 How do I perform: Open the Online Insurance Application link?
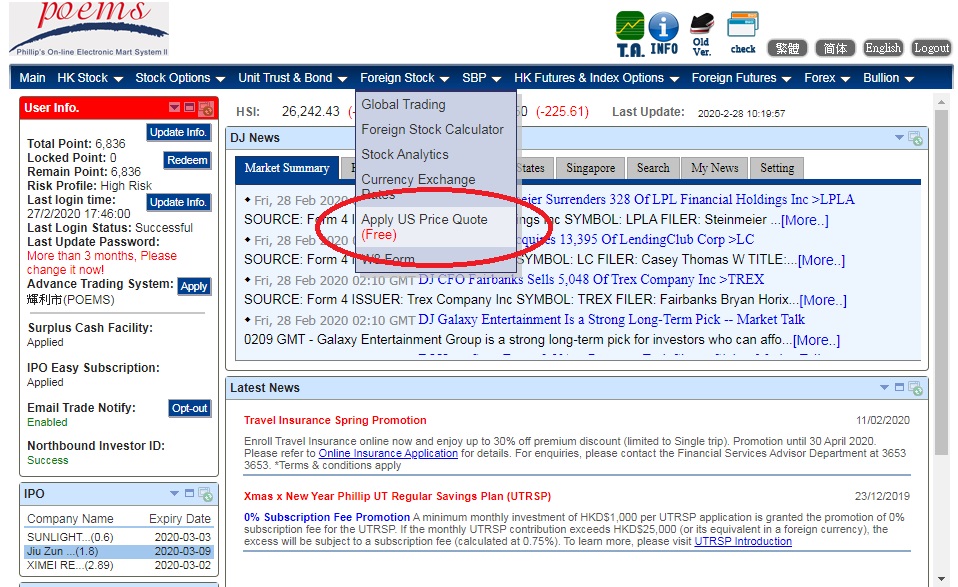(x=388, y=453)
